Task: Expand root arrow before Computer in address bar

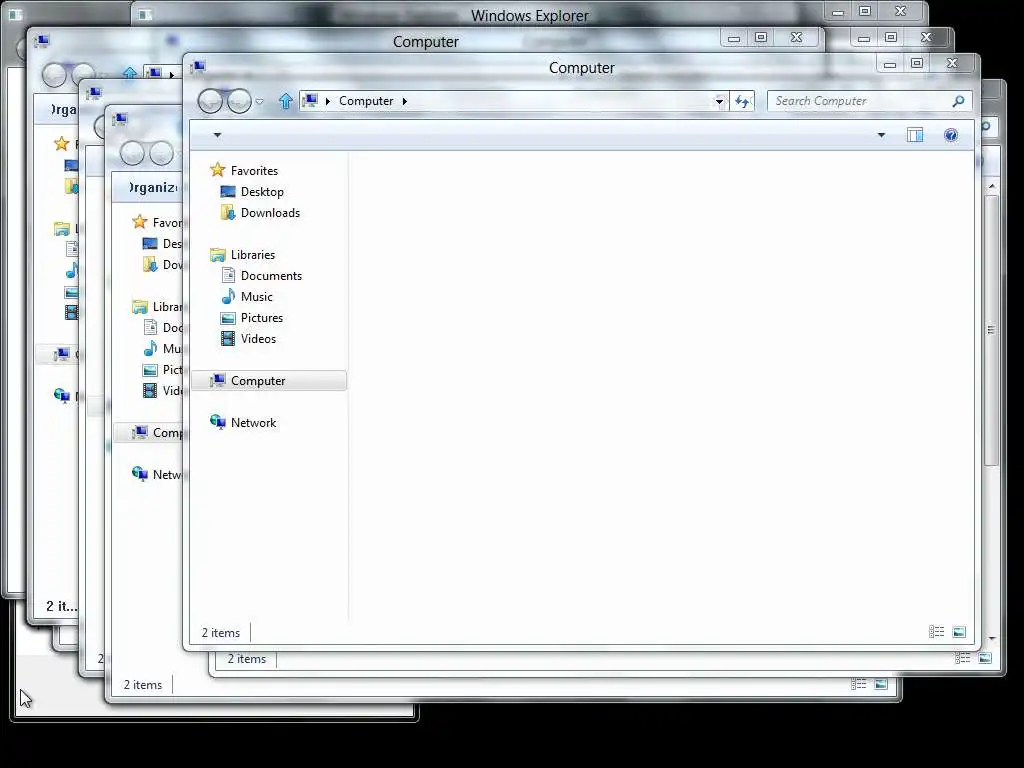Action: (x=328, y=101)
